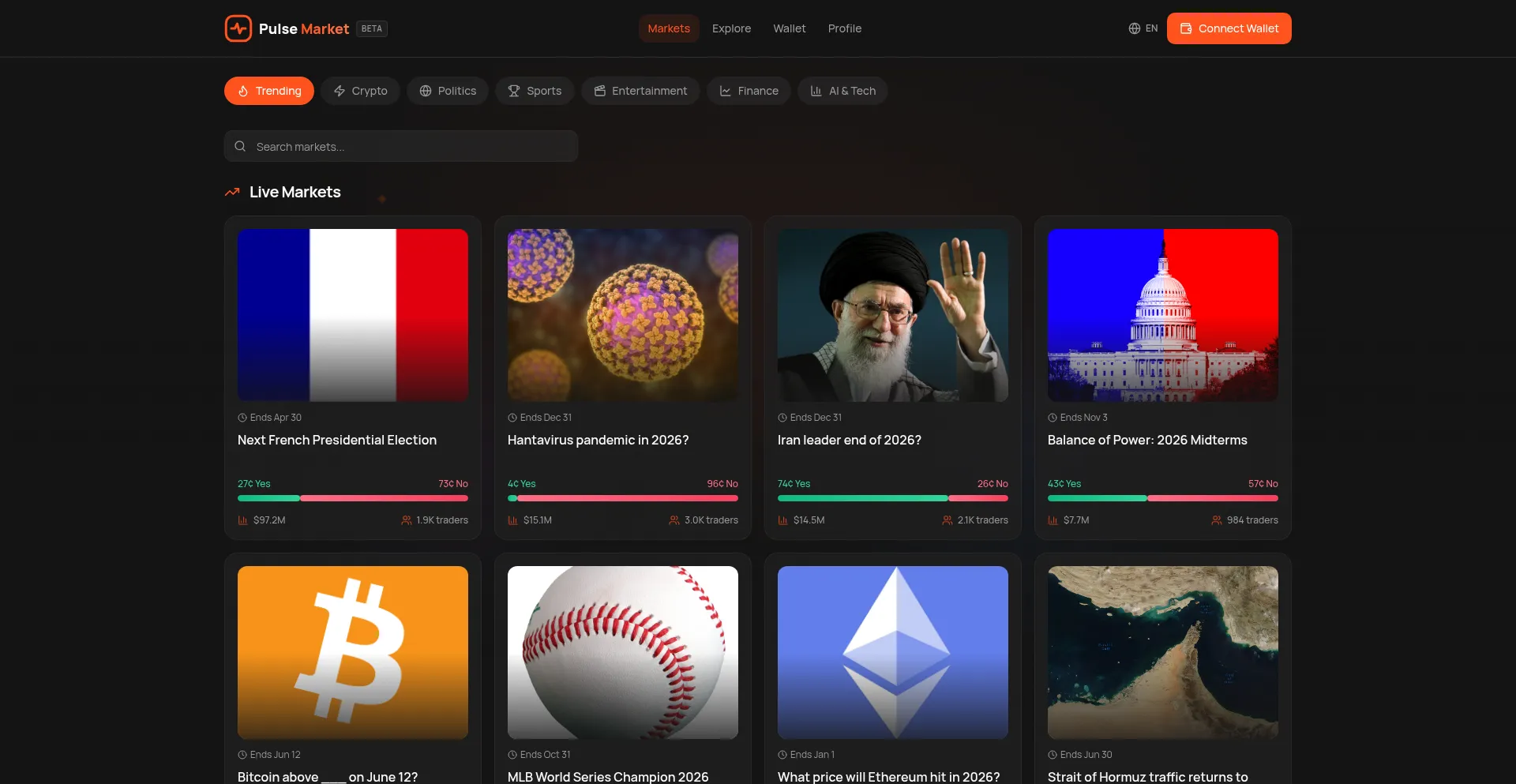Open the Hantavirus market image
Image resolution: width=1516 pixels, height=784 pixels.
coord(623,315)
